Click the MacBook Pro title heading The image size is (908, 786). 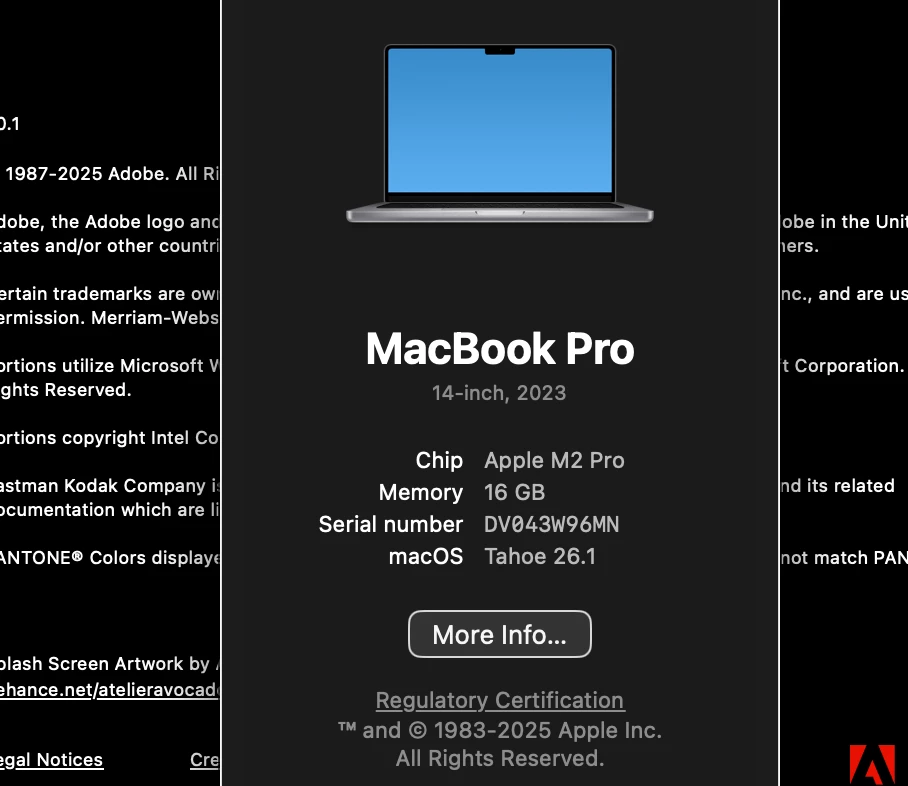coord(500,349)
